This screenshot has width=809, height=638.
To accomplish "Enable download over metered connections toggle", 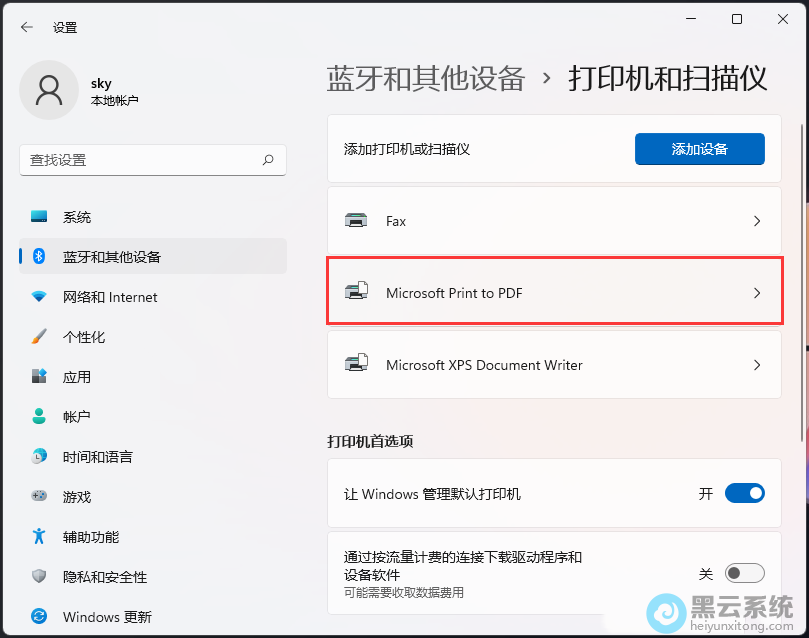I will 744,573.
